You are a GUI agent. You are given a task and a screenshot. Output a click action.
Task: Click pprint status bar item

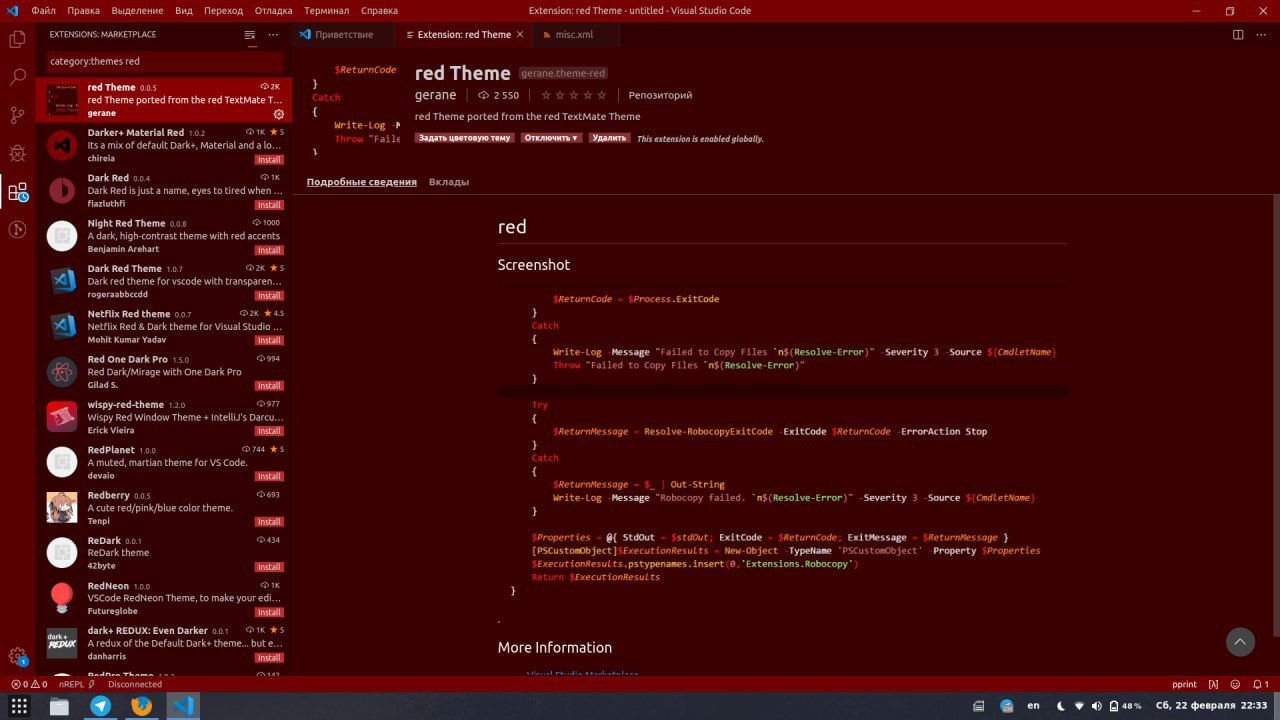[x=1184, y=684]
